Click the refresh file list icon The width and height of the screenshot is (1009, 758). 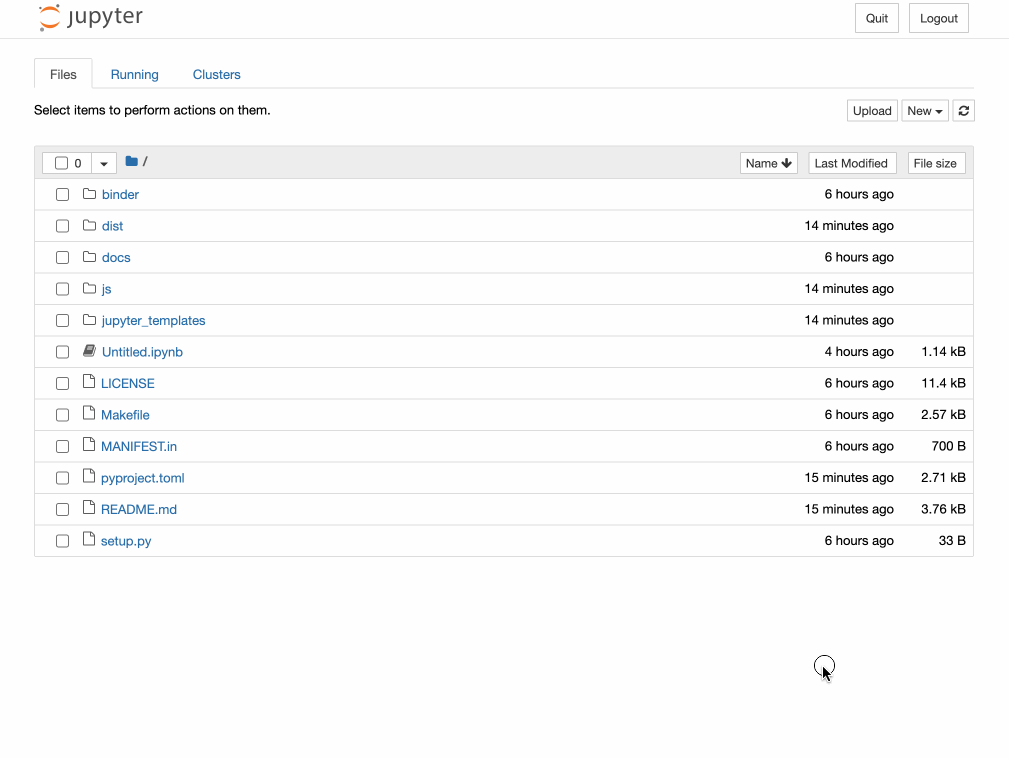click(x=963, y=110)
